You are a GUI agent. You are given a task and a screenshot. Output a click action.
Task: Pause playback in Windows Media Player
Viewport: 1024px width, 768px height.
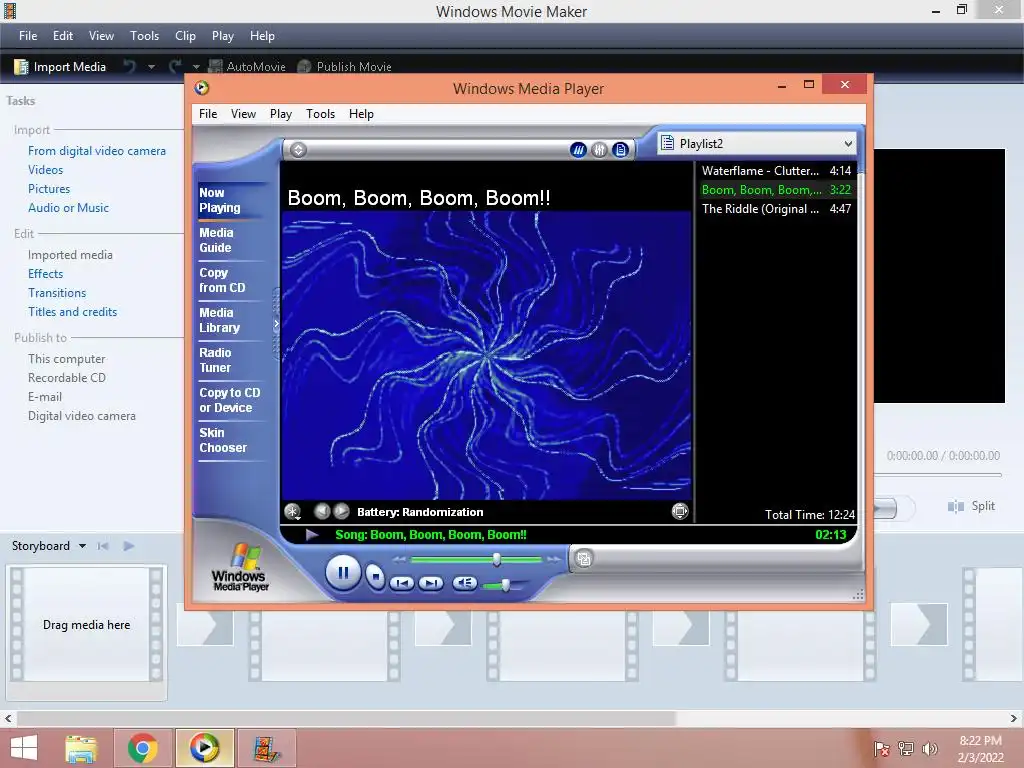343,573
